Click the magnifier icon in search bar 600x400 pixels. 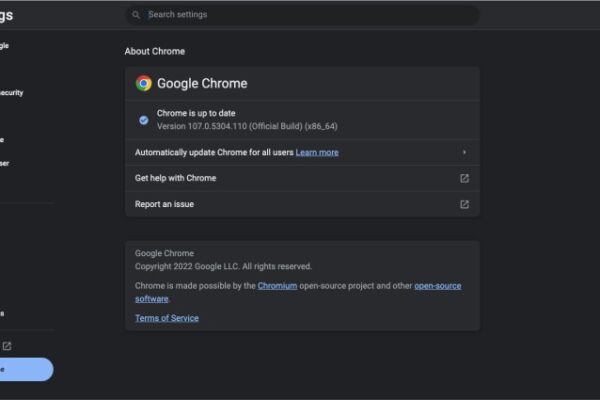[136, 15]
